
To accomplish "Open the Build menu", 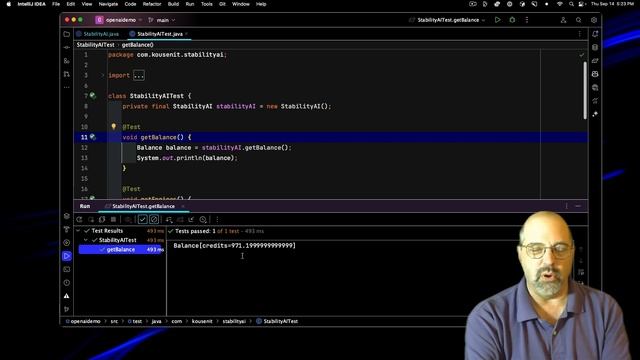I will [173, 4].
